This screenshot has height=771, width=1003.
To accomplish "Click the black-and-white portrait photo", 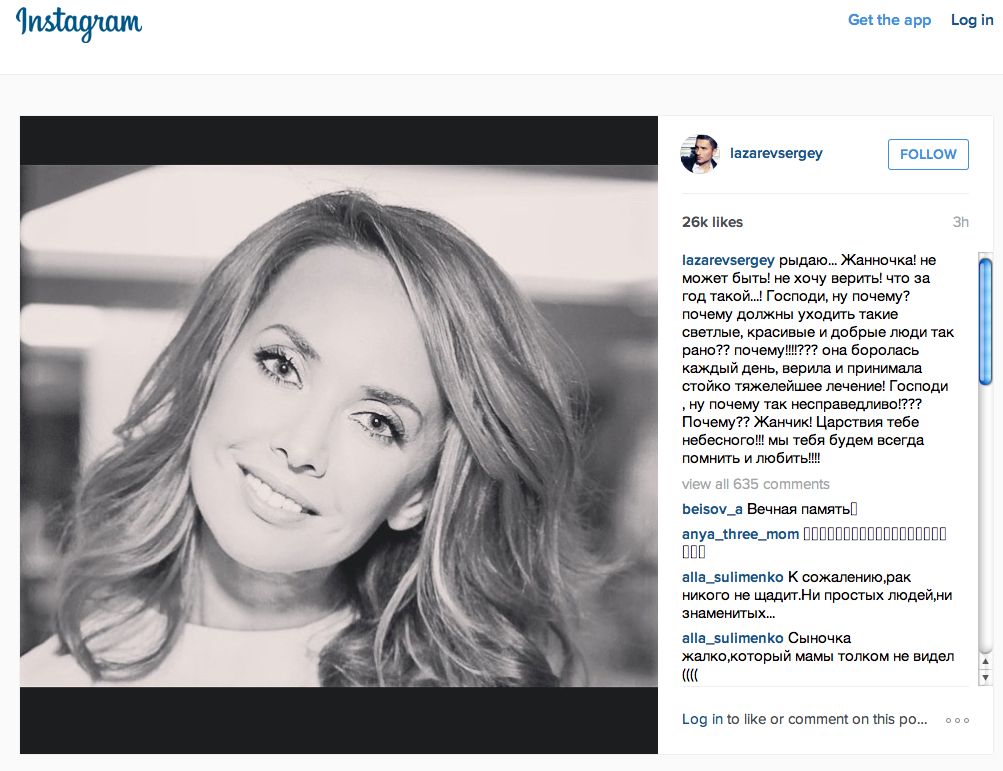I will point(339,425).
